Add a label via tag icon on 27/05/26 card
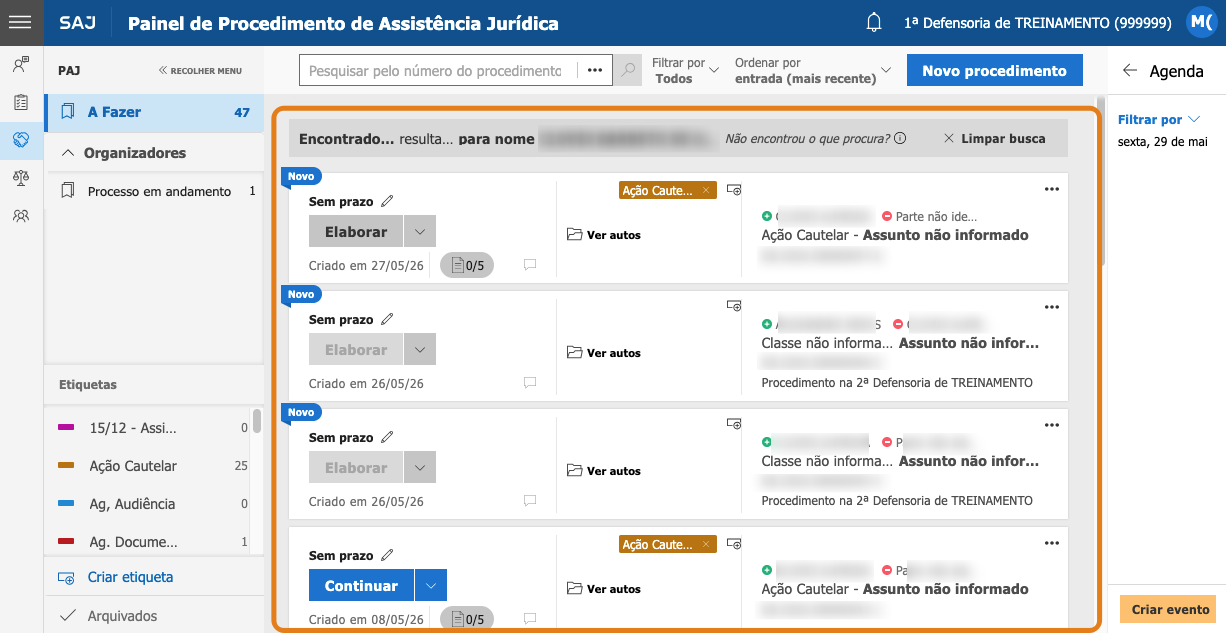1226x633 pixels. 734,189
